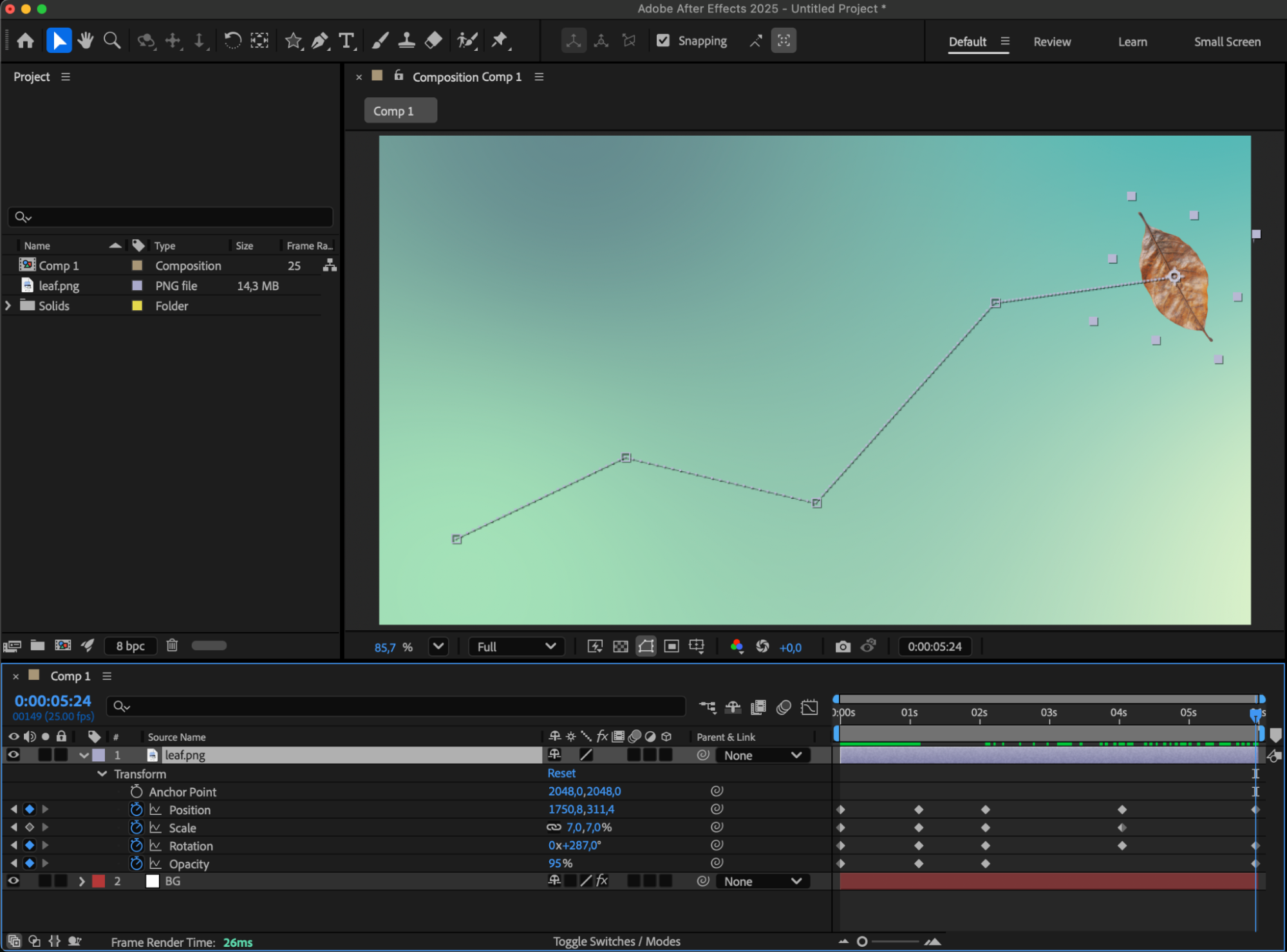Click the 0:00:05:24 timeline timecode
The width and height of the screenshot is (1287, 952).
coord(53,701)
